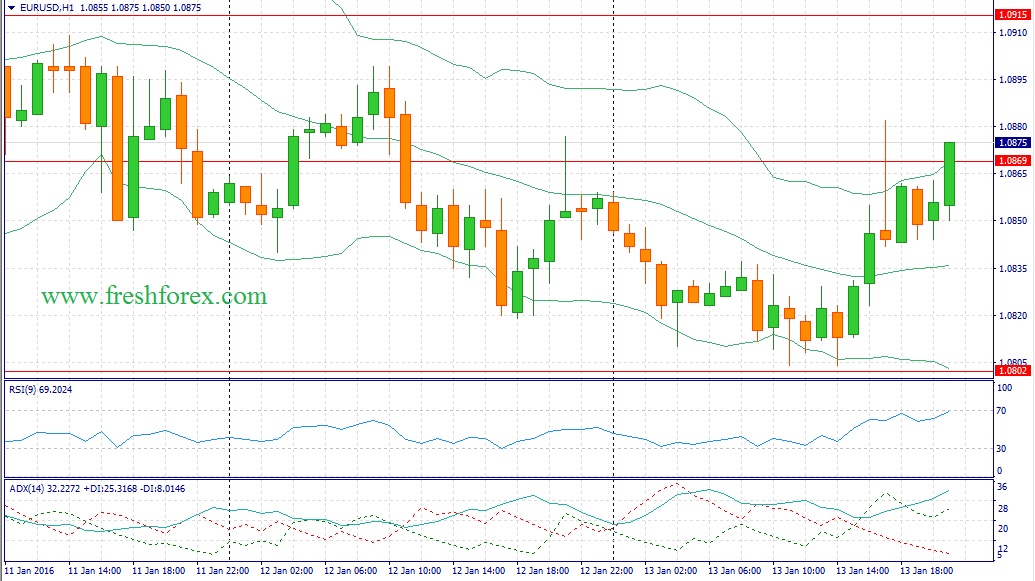The width and height of the screenshot is (1035, 581).
Task: Open the www.freshforex.com watermark link
Action: [x=154, y=296]
